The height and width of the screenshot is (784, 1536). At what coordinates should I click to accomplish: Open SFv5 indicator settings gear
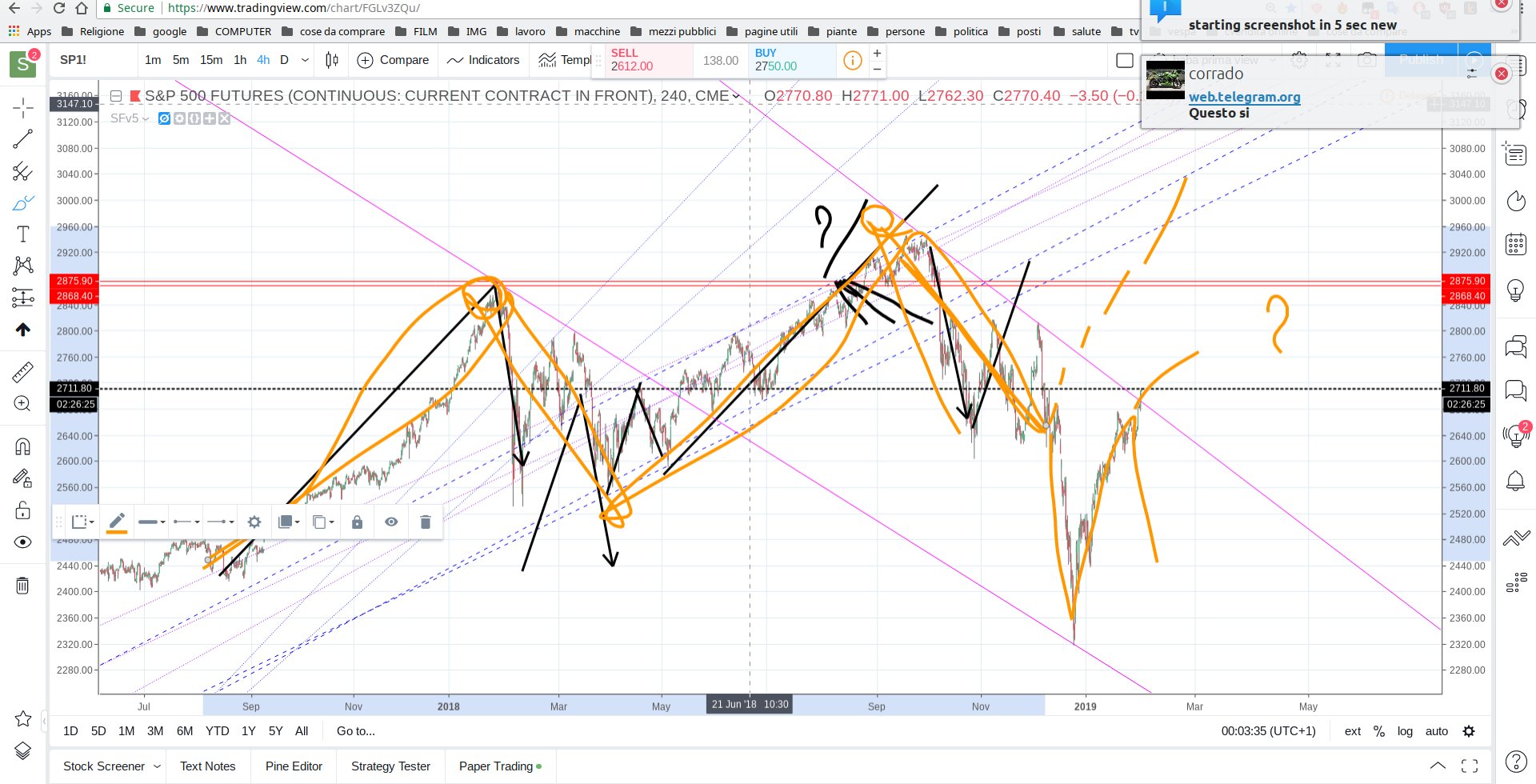[180, 118]
